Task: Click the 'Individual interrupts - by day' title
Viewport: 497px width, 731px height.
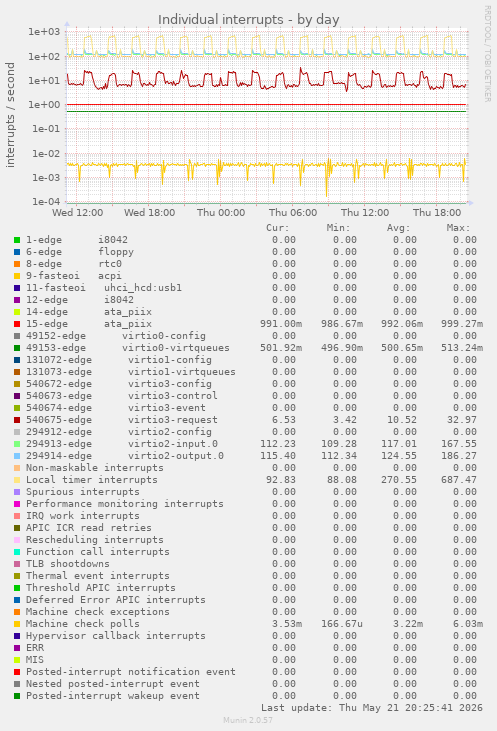Action: pos(248,20)
